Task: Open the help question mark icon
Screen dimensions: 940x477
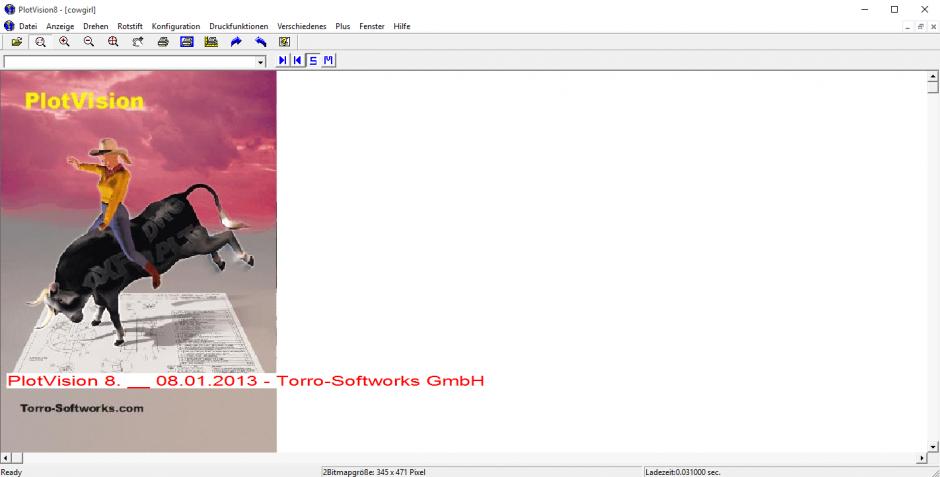Action: point(284,42)
